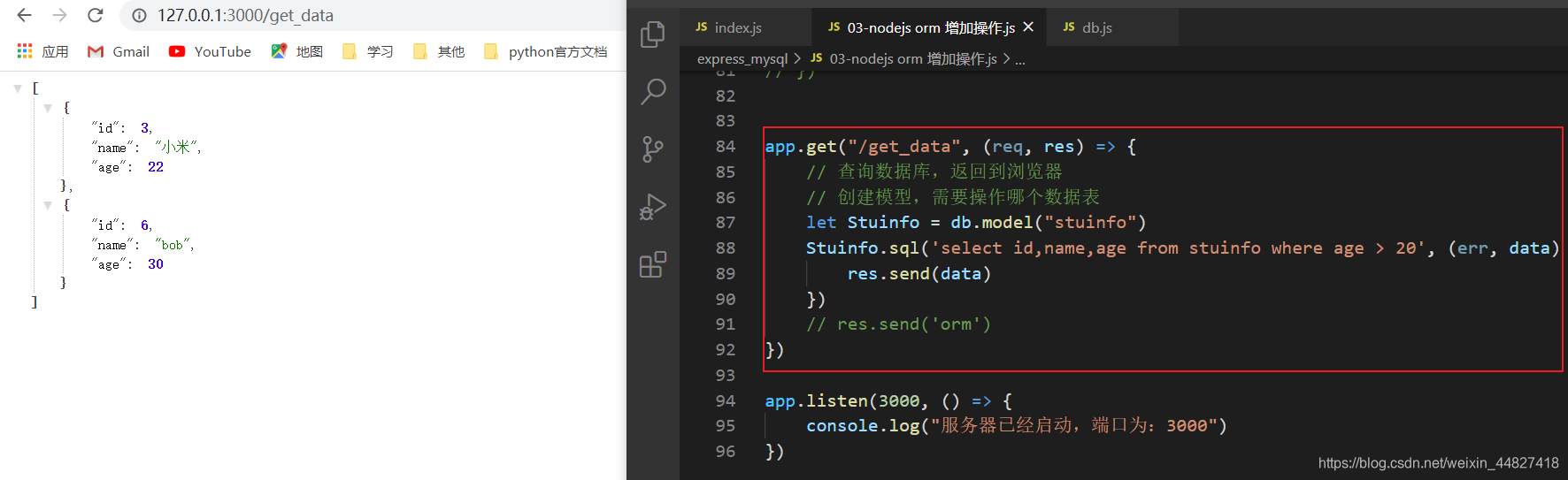The height and width of the screenshot is (480, 1568).
Task: Open the Gmail bookmark
Action: (119, 51)
